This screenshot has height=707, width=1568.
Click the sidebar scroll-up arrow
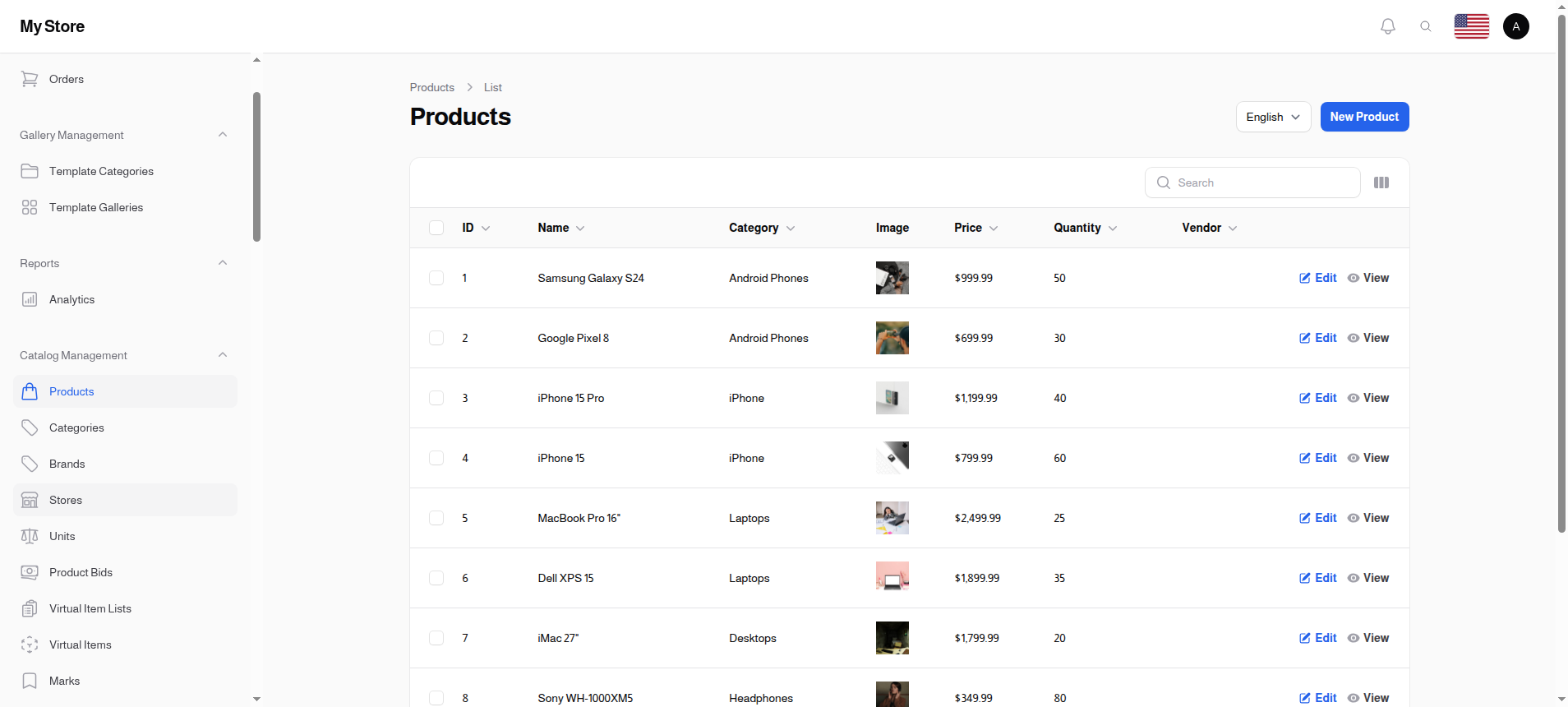pos(256,60)
